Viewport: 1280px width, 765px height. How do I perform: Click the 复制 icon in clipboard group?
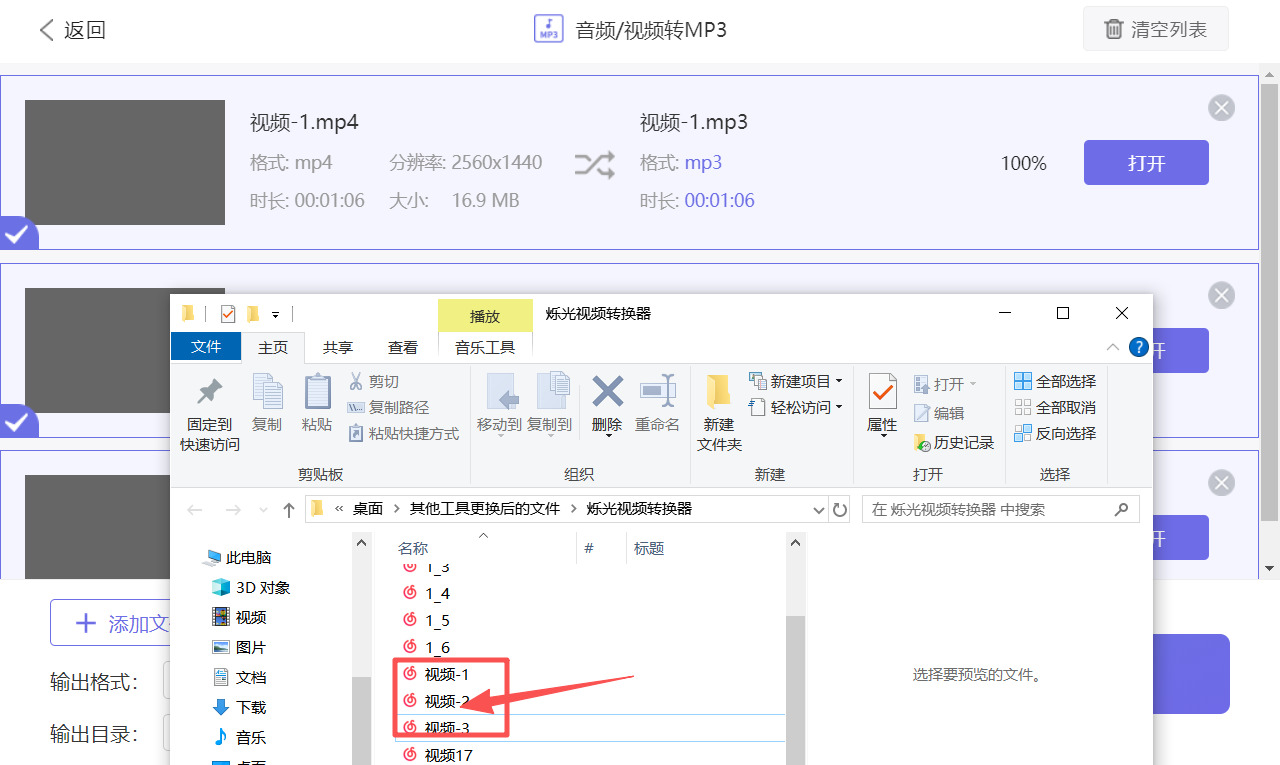click(x=267, y=393)
